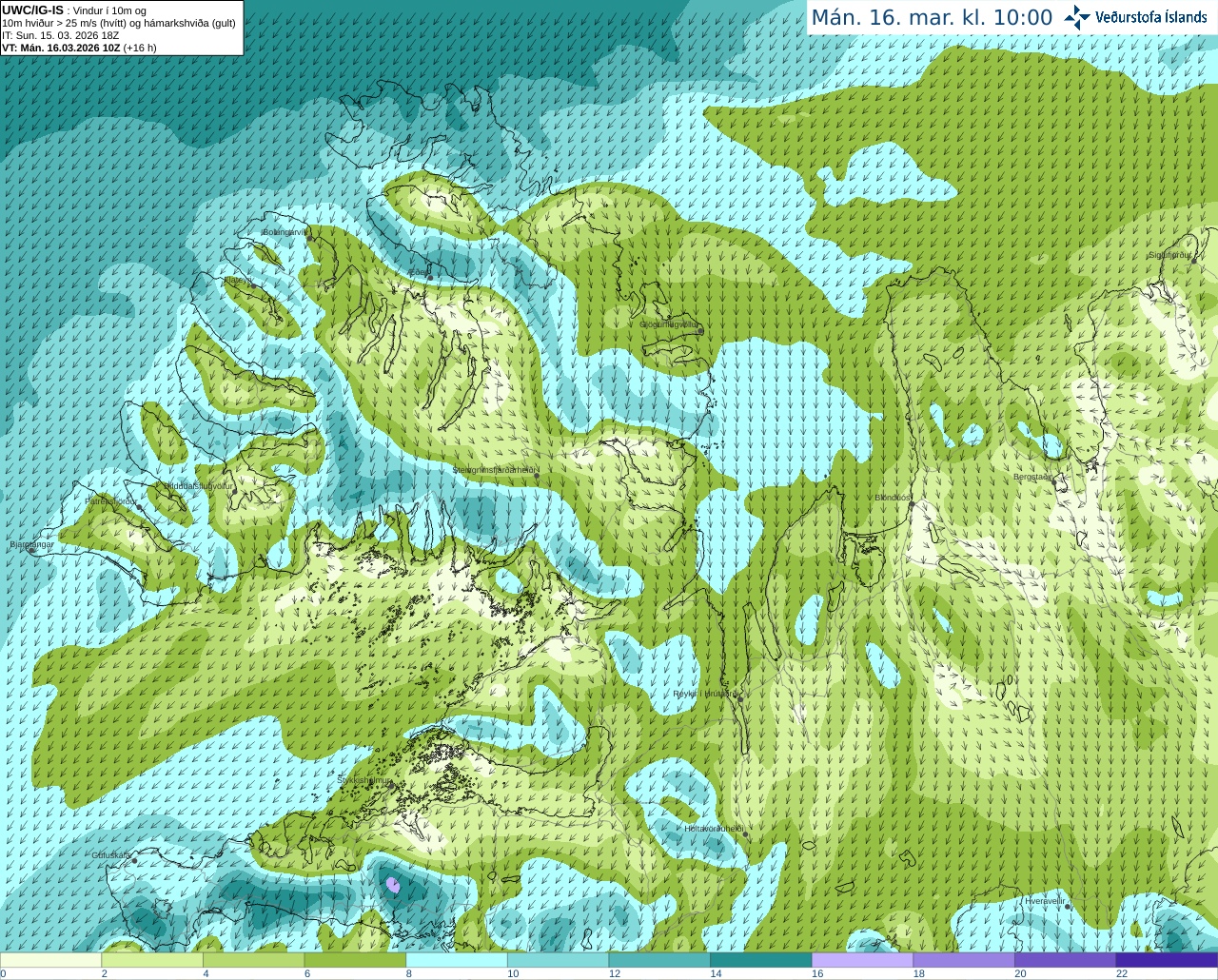Click the 12–14 m/s teal legend swatch

click(x=659, y=960)
